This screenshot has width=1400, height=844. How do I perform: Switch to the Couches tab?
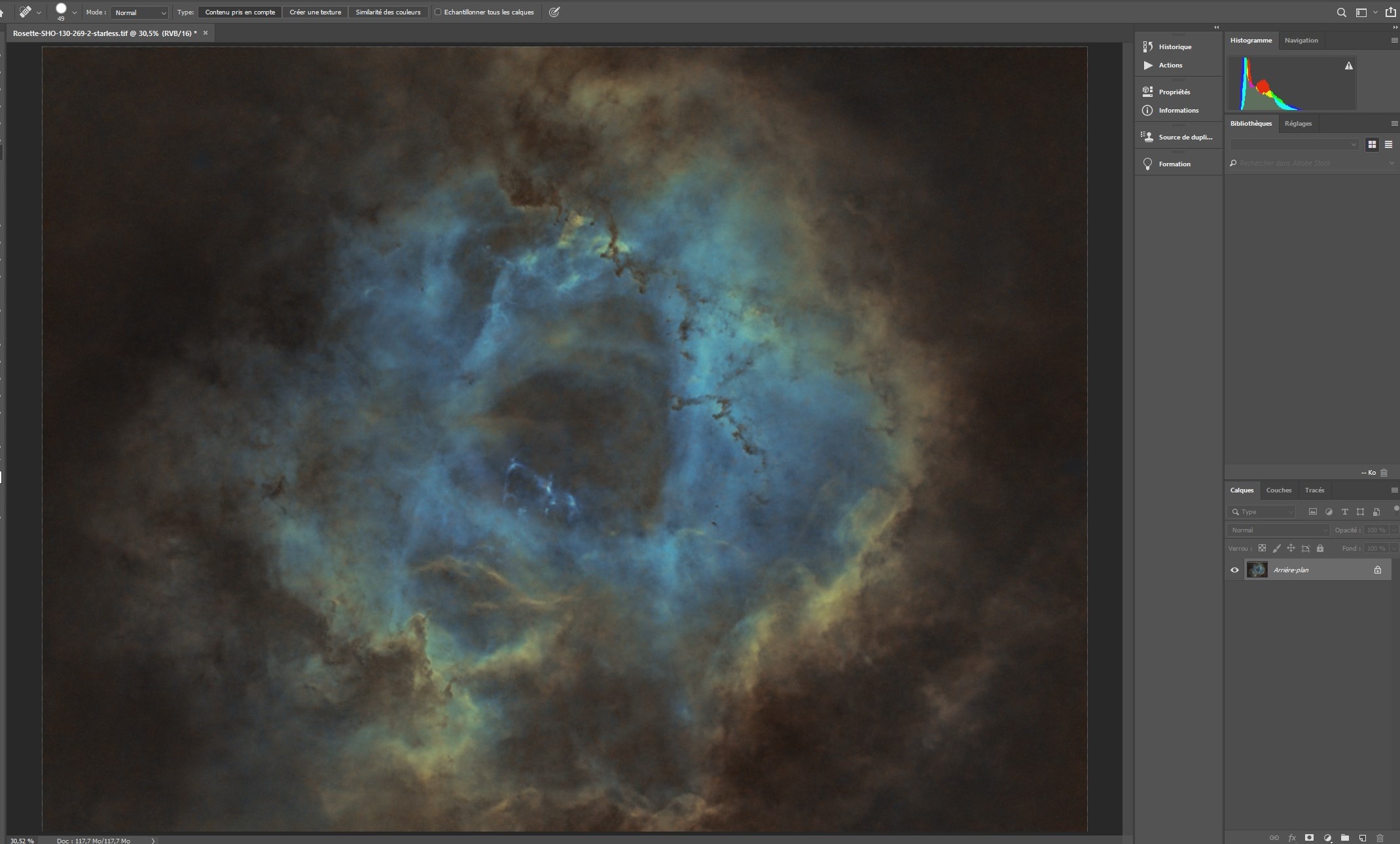click(x=1279, y=490)
